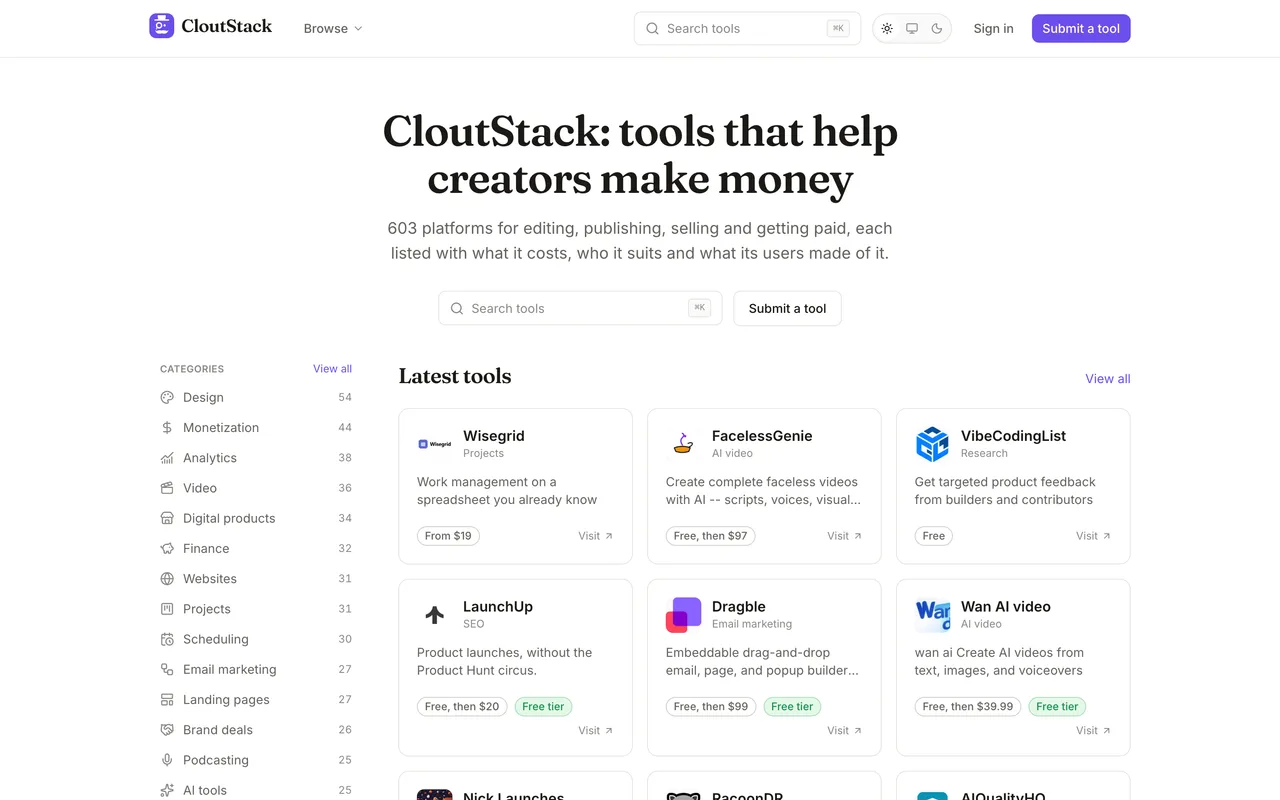
Task: Open the Dragble card title
Action: click(x=739, y=607)
